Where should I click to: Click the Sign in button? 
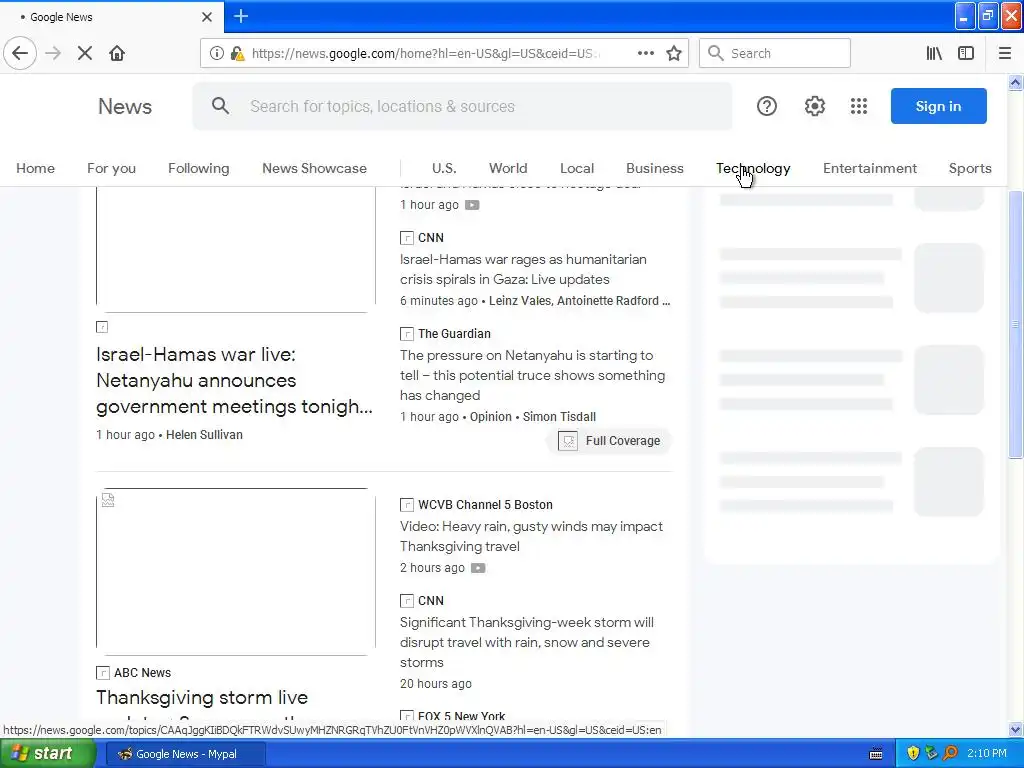point(938,106)
